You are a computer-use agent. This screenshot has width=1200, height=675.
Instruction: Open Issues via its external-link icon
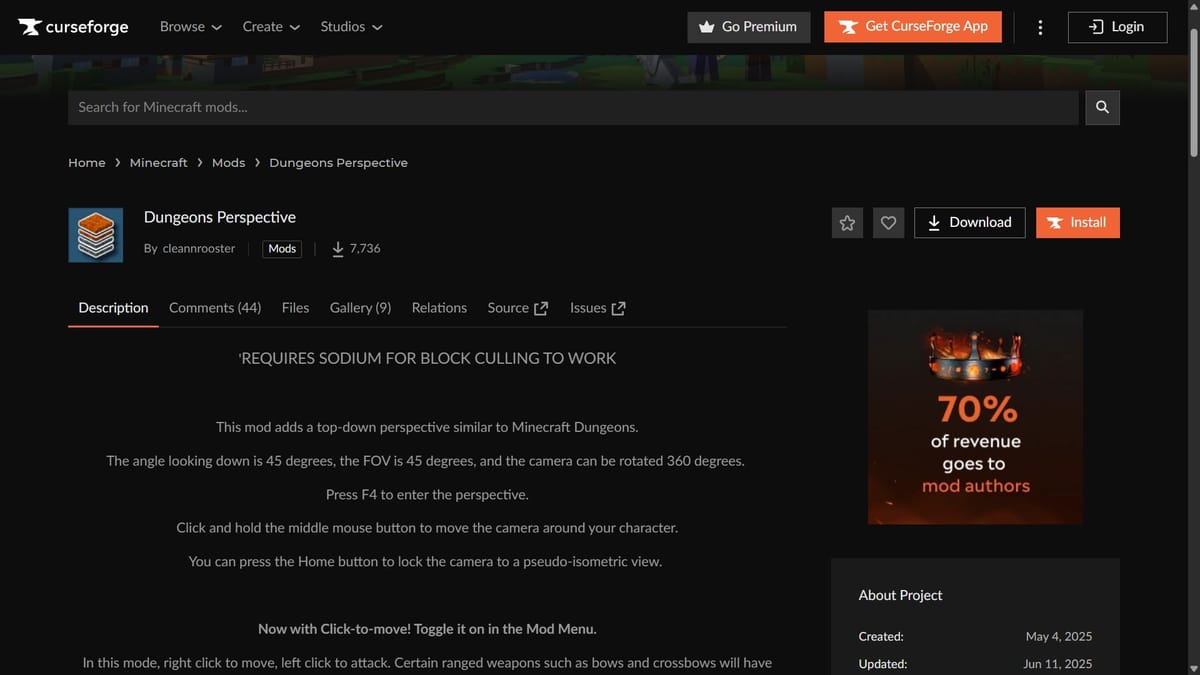tap(619, 306)
